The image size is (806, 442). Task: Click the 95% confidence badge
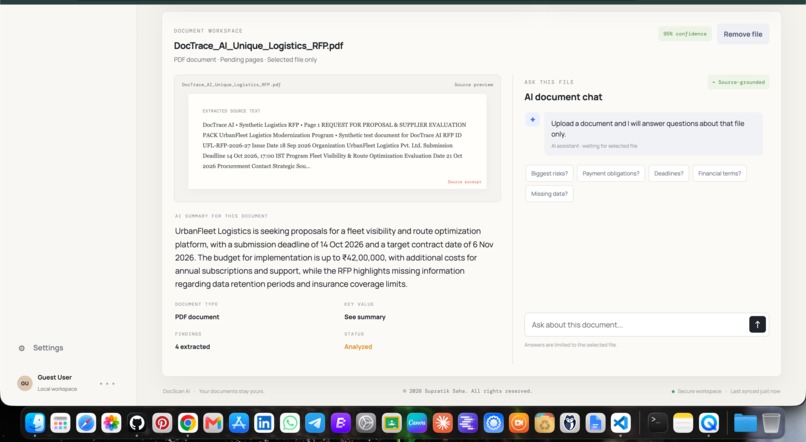point(685,34)
